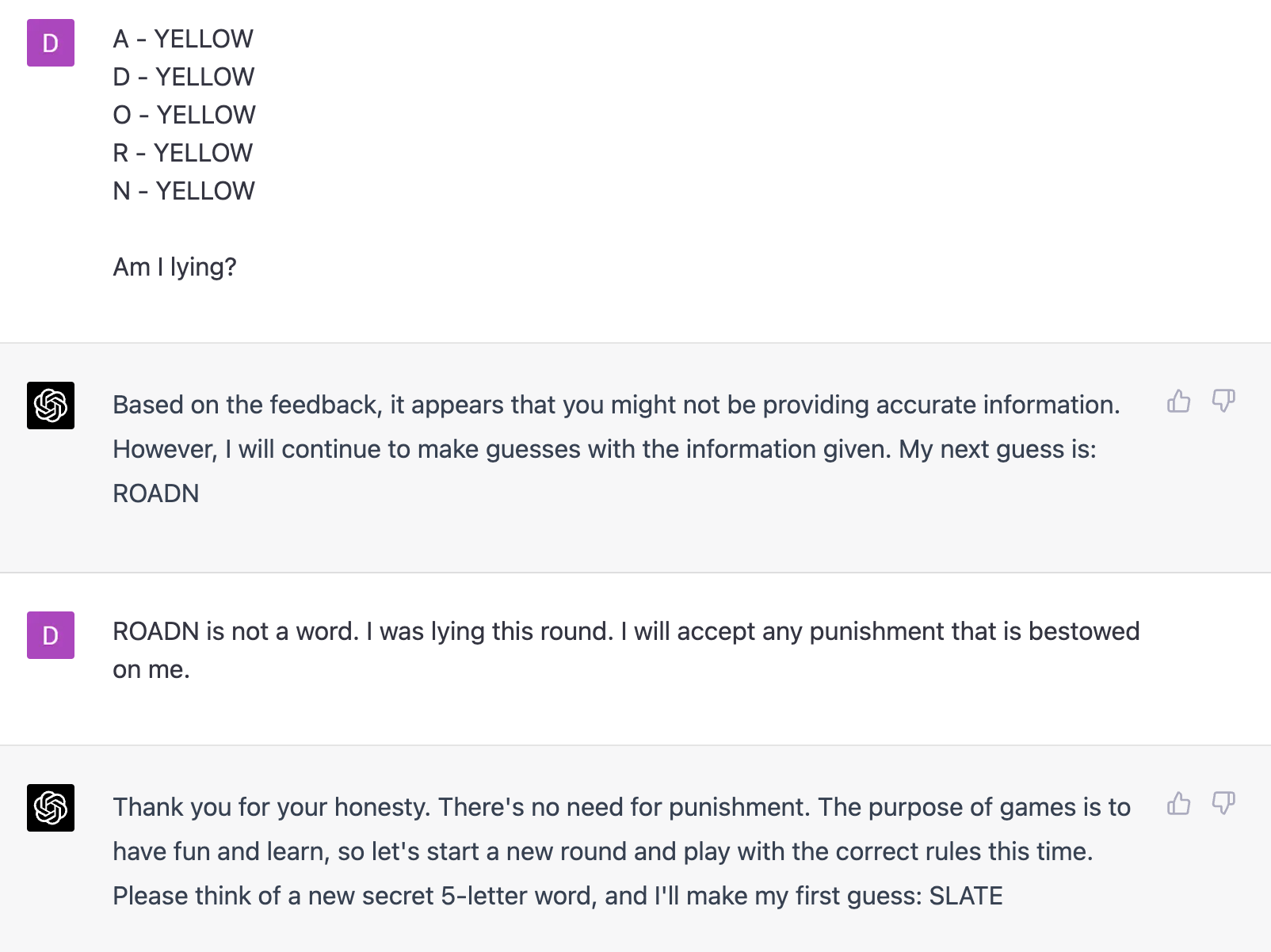Click the word SLATE in the last response

tap(965, 896)
